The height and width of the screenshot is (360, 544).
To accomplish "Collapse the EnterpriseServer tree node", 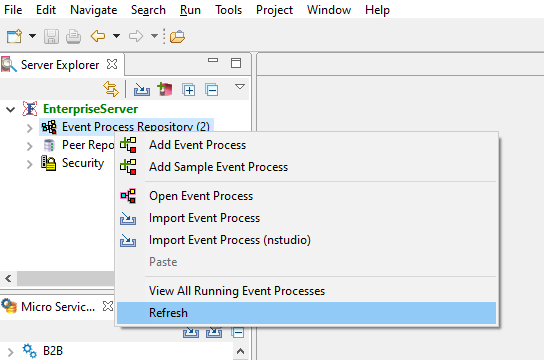I will click(x=11, y=110).
